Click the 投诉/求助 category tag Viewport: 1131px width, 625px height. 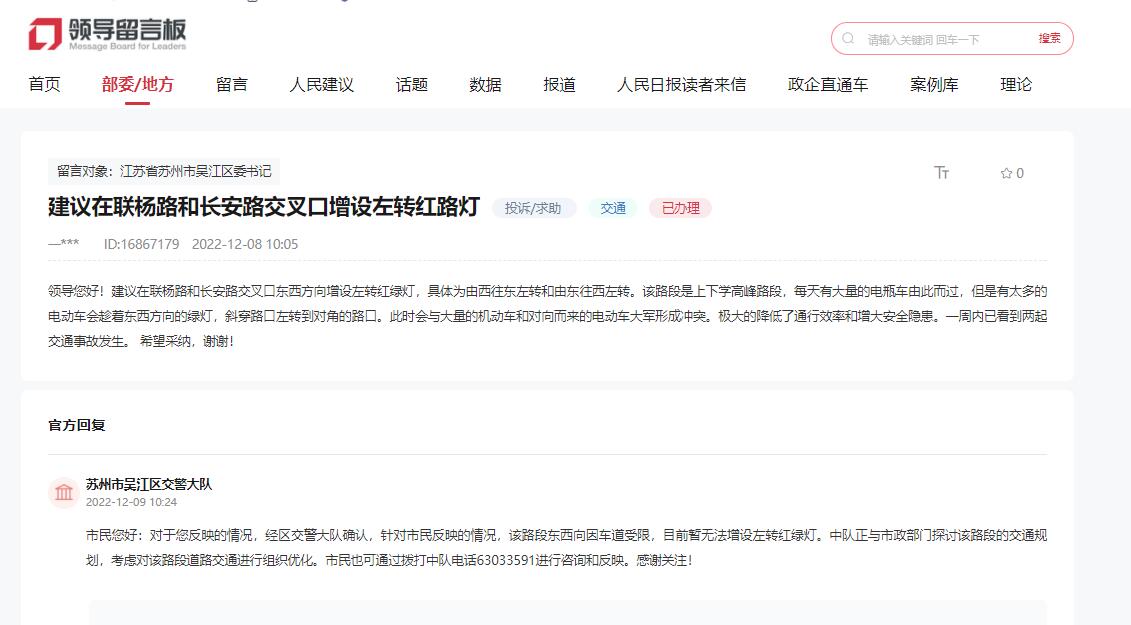[533, 208]
